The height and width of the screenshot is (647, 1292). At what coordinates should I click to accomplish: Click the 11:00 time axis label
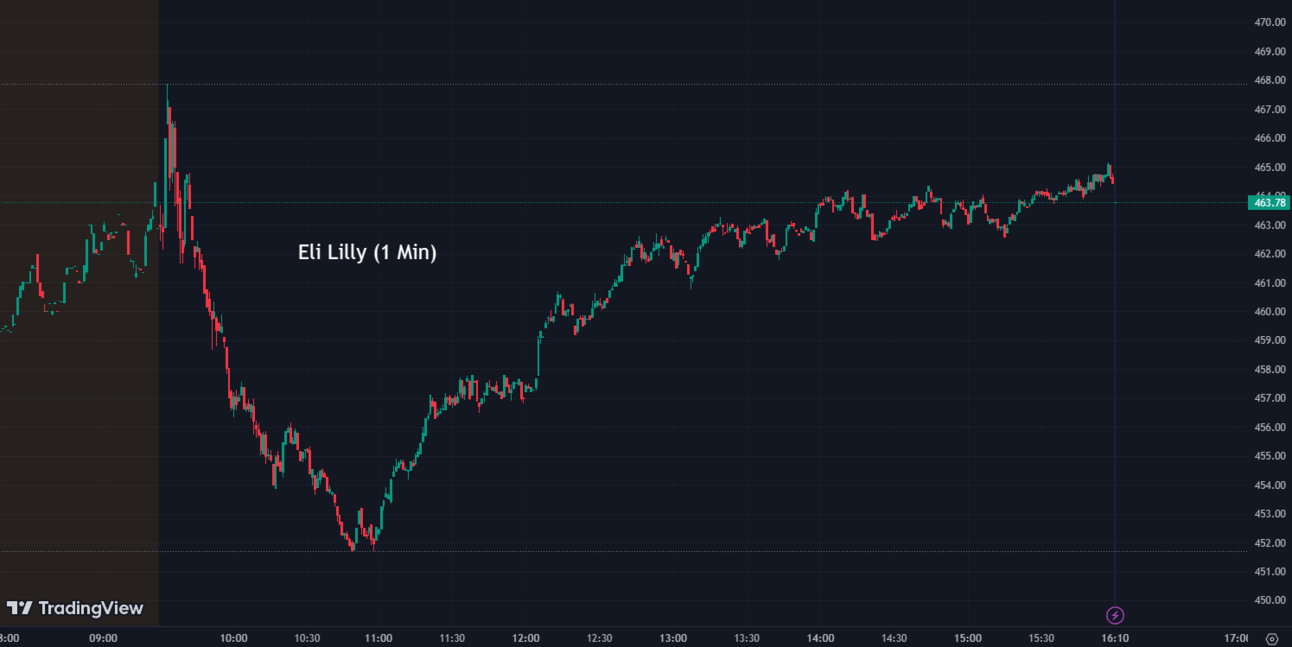378,638
